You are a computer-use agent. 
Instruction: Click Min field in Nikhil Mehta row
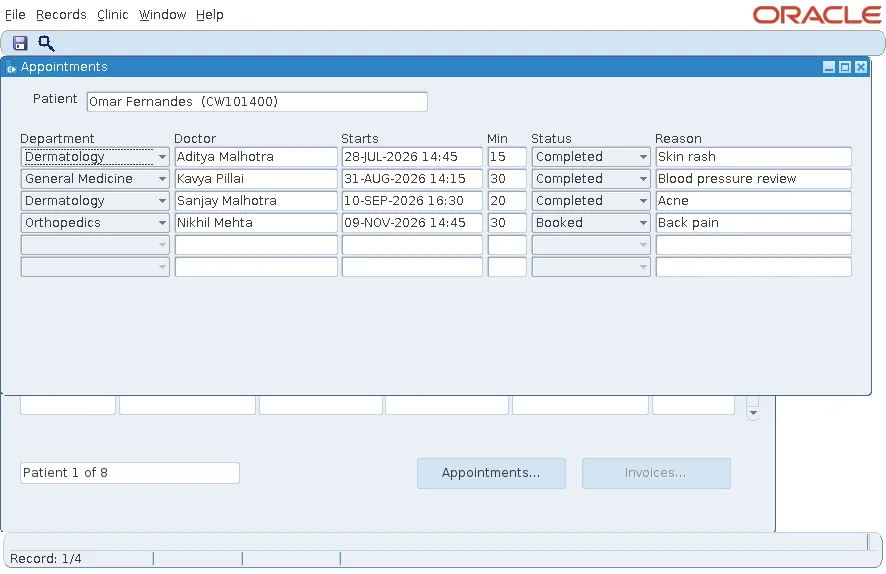pyautogui.click(x=507, y=223)
